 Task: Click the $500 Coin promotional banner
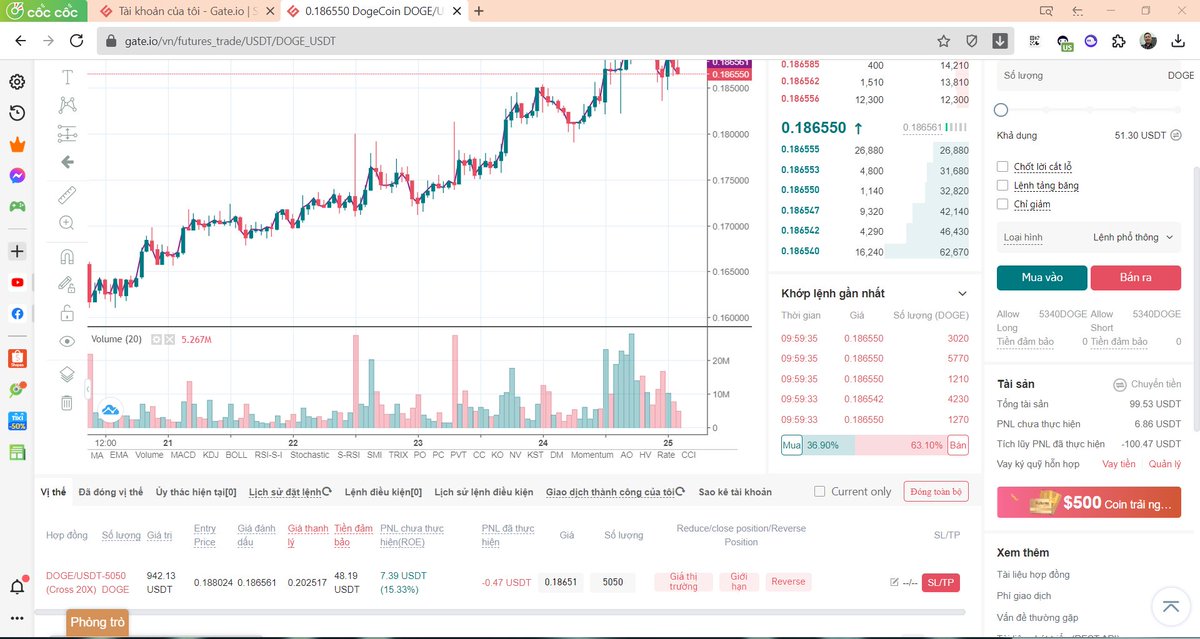click(x=1089, y=502)
